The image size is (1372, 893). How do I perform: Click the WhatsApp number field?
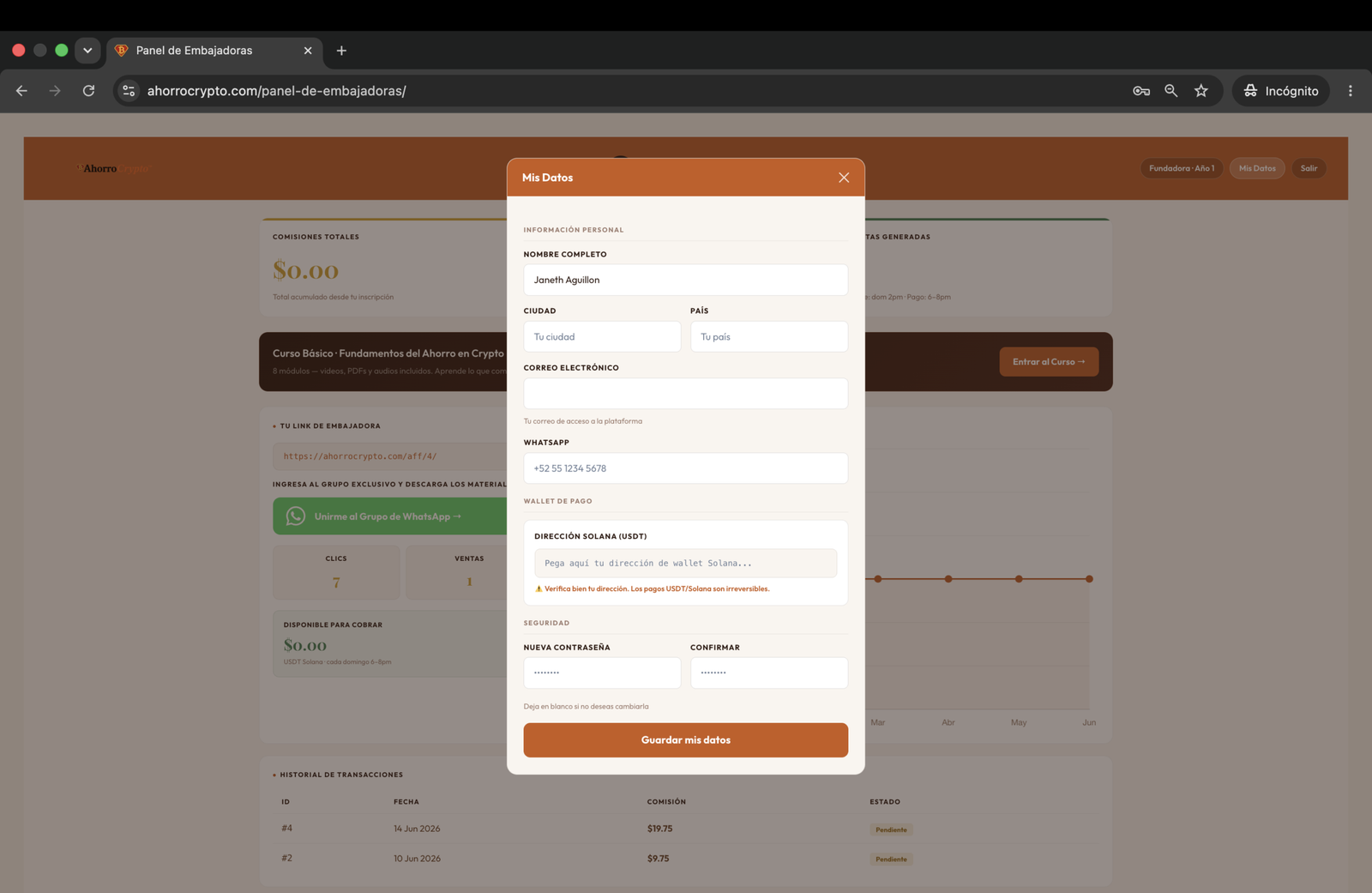point(686,468)
